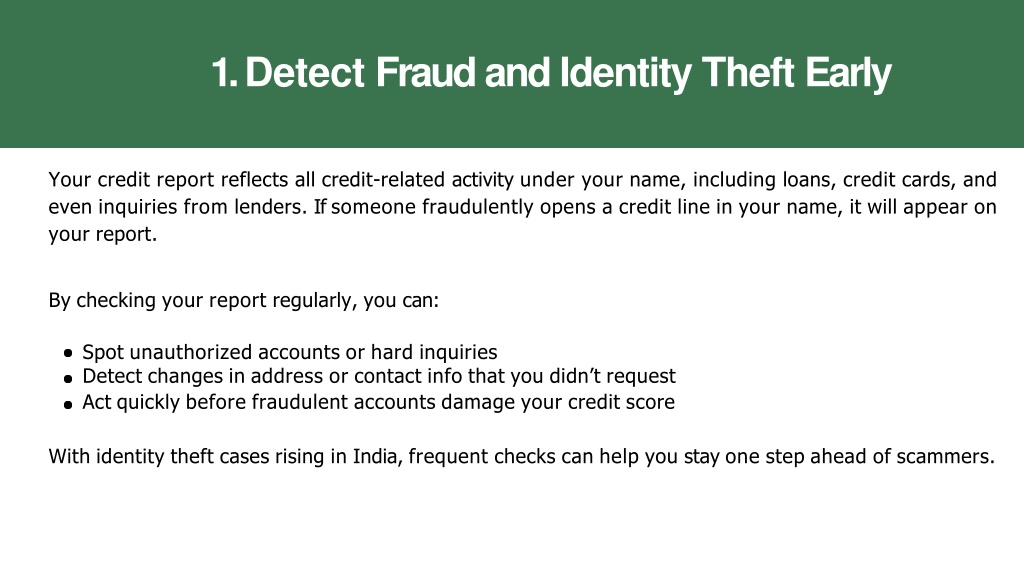Select the bullet dot before 'Act quickly'
Image resolution: width=1024 pixels, height=576 pixels.
click(68, 404)
